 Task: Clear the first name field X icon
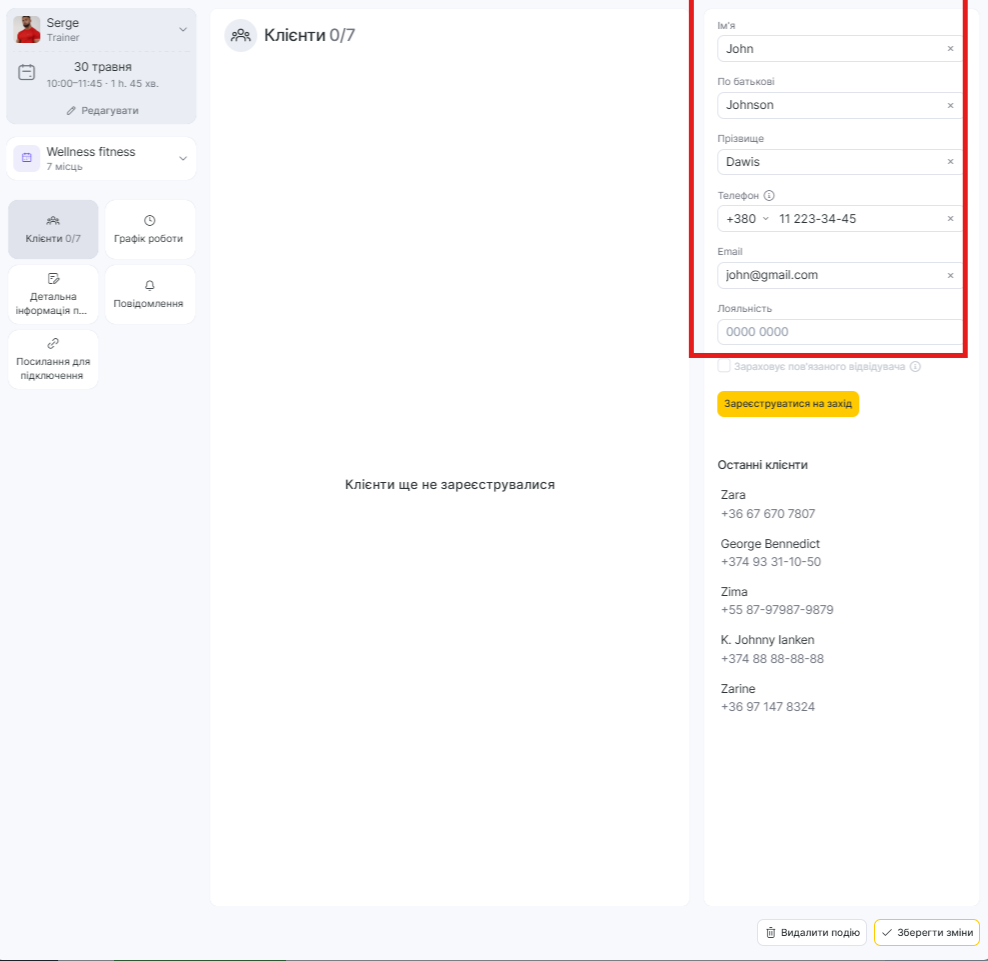950,49
